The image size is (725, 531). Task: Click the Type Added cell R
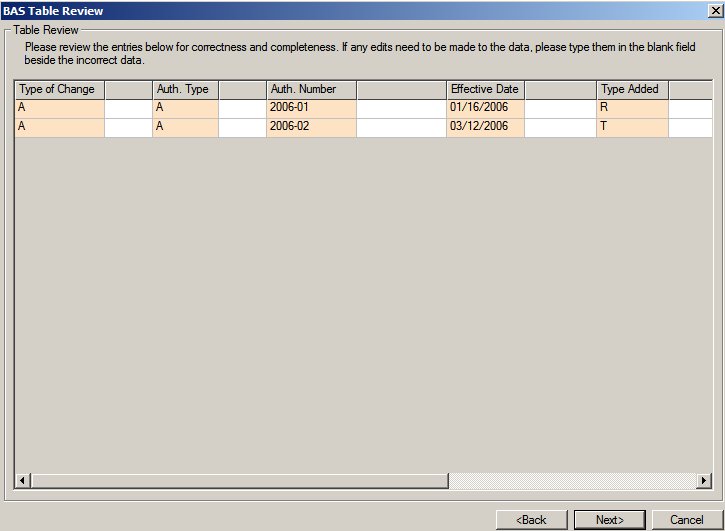pos(632,109)
